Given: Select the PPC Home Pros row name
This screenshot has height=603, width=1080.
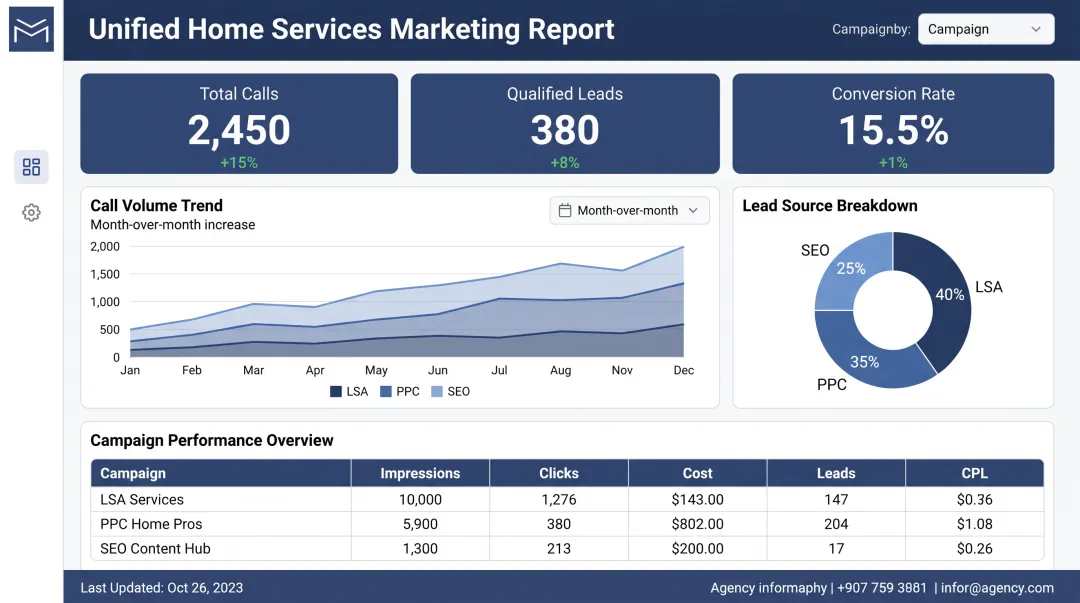Looking at the screenshot, I should click(151, 524).
